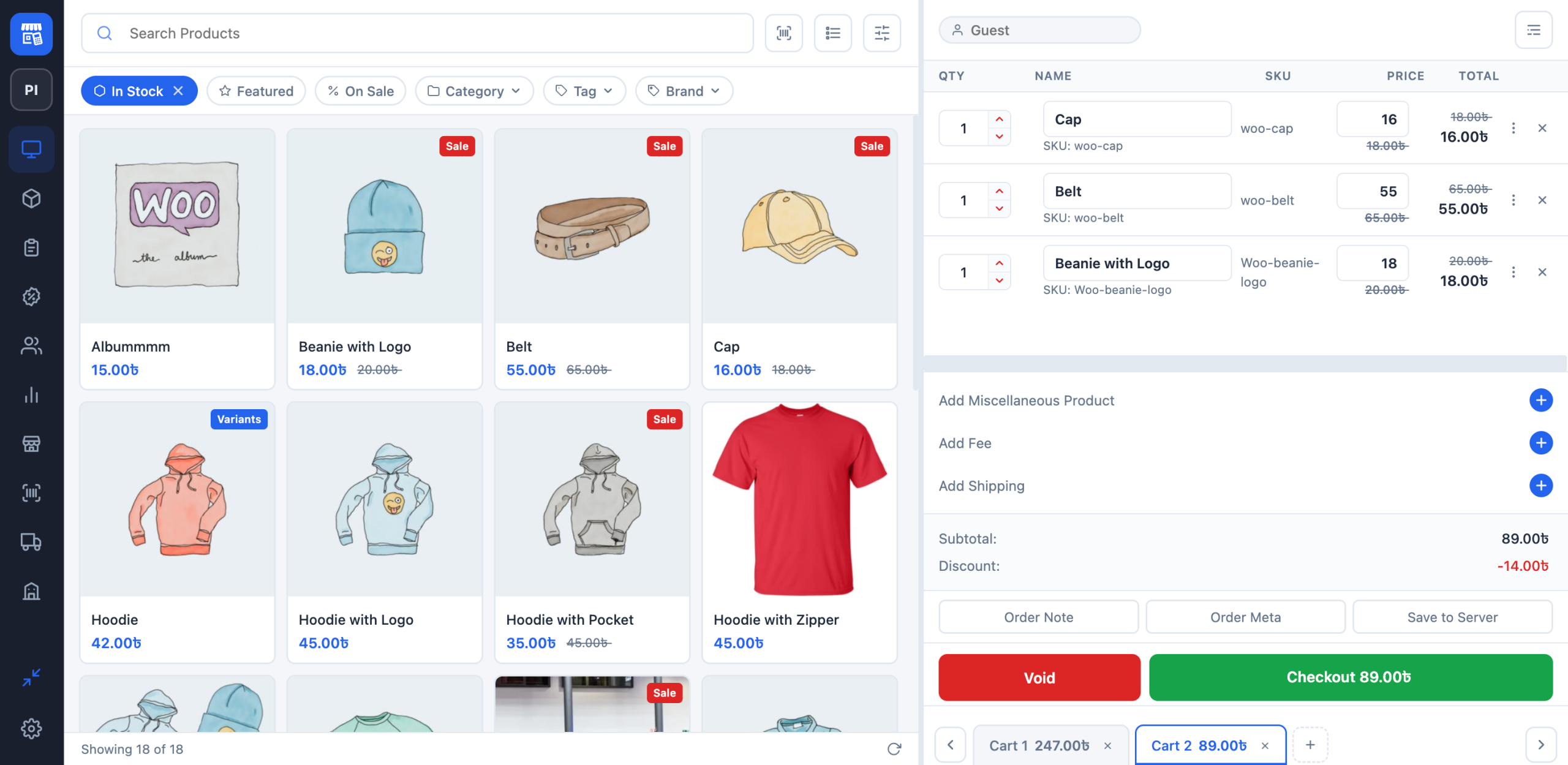Click Save to Server
Viewport: 1568px width, 765px height.
pyautogui.click(x=1452, y=617)
